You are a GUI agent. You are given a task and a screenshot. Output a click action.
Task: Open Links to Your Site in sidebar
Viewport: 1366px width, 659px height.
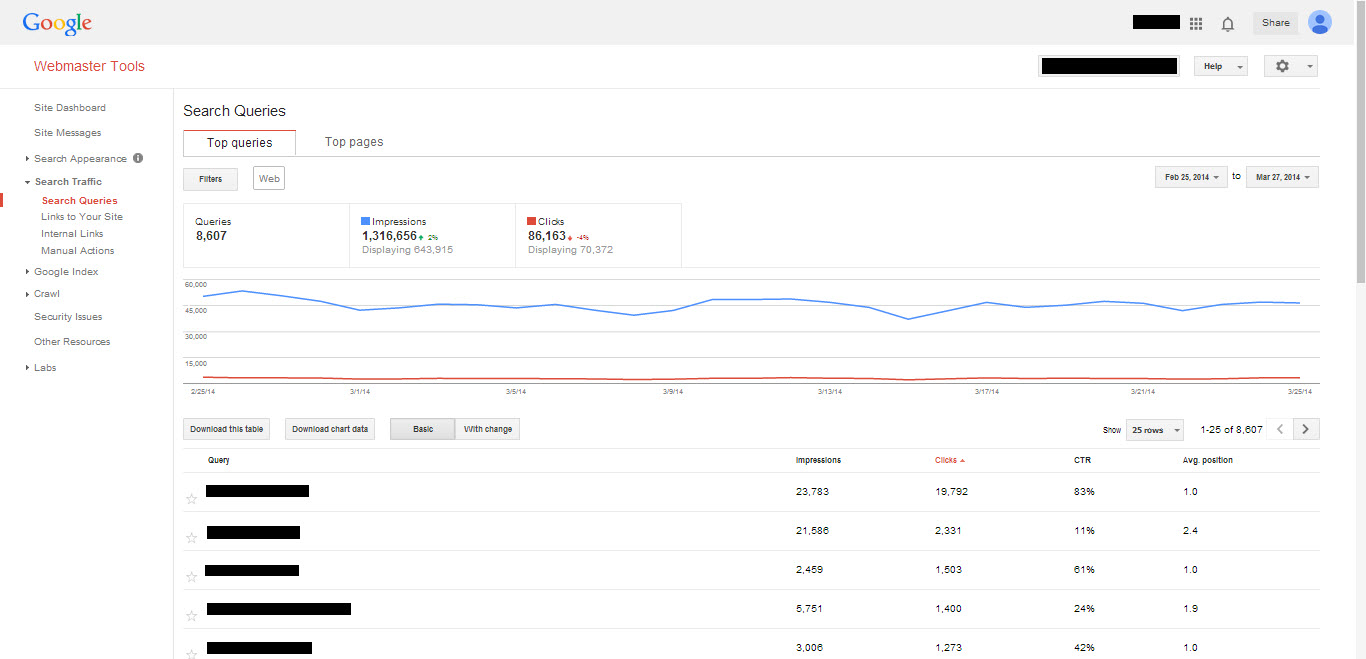(x=82, y=217)
